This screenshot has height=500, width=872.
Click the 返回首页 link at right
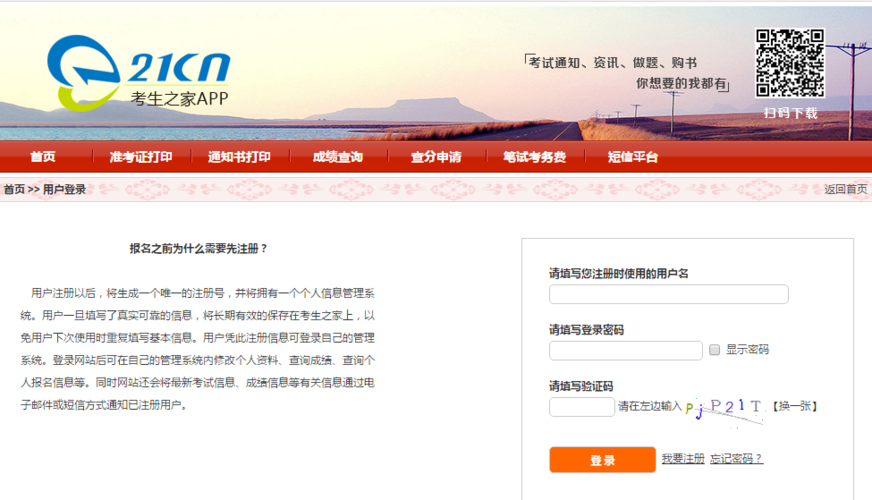coord(845,190)
